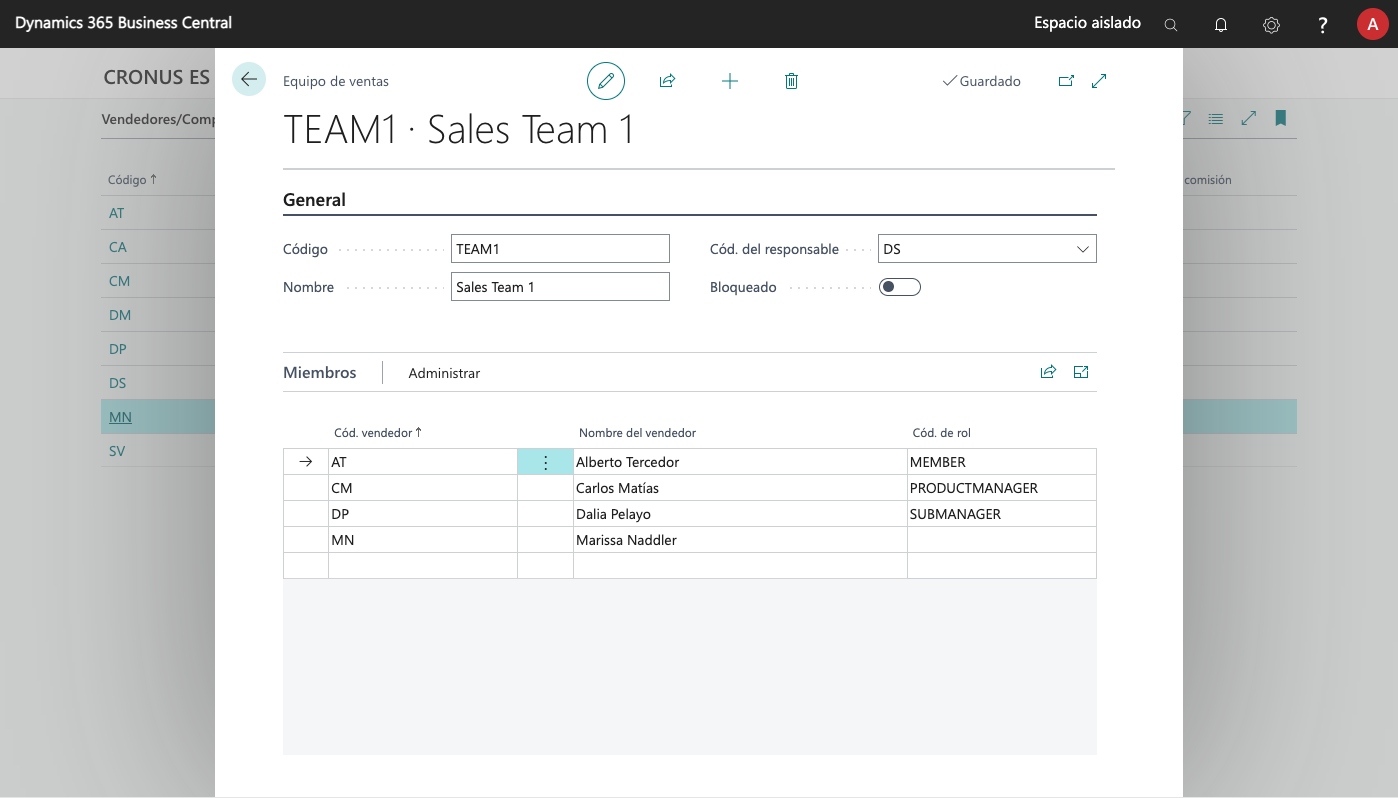The height and width of the screenshot is (798, 1398).
Task: Open the notifications bell
Action: pyautogui.click(x=1221, y=24)
